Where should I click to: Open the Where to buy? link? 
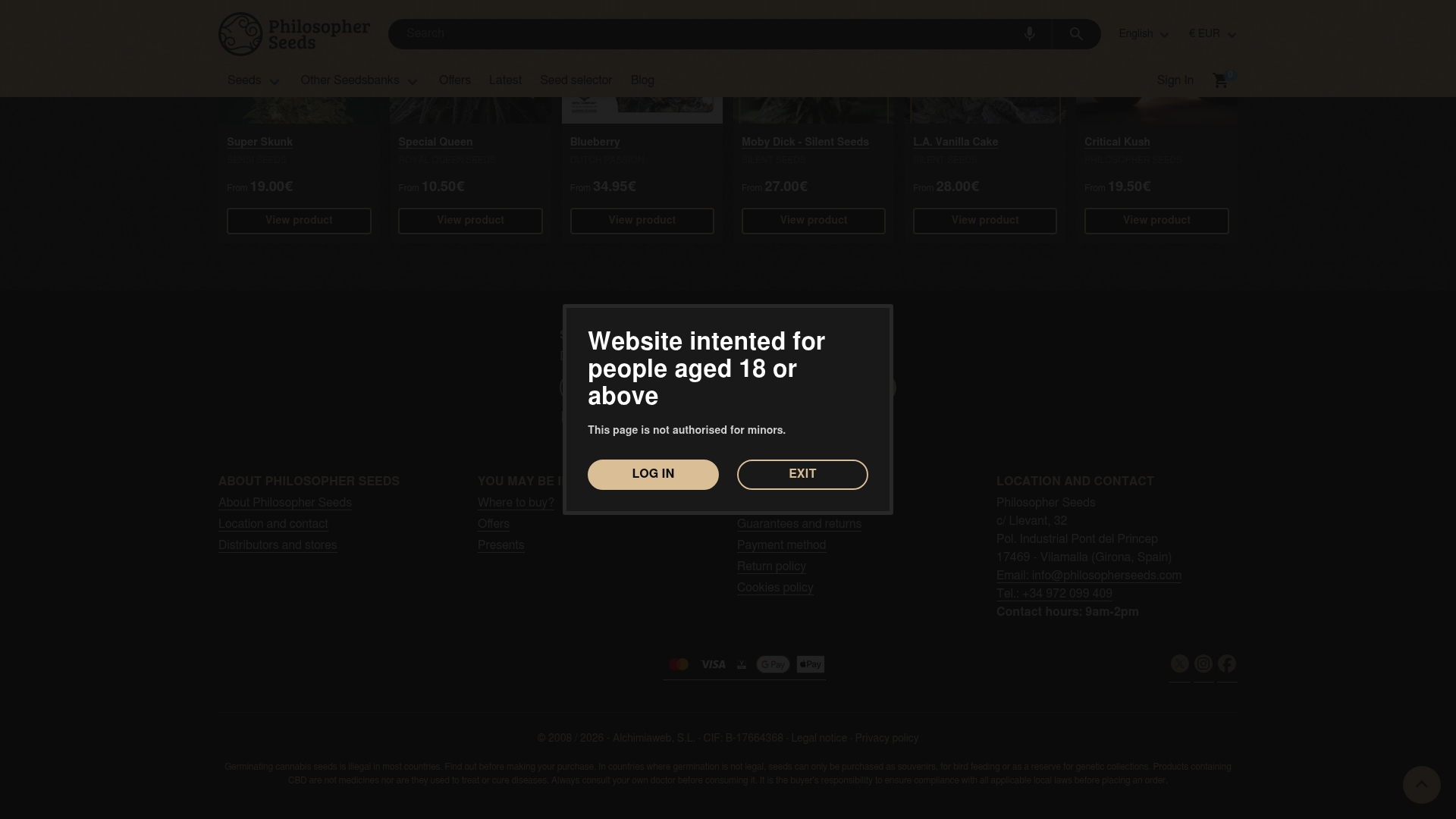(x=516, y=504)
